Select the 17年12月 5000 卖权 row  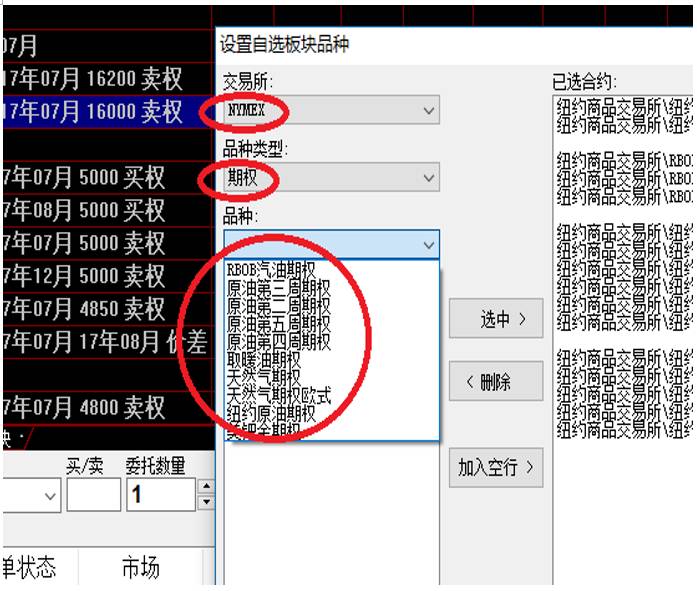click(107, 276)
